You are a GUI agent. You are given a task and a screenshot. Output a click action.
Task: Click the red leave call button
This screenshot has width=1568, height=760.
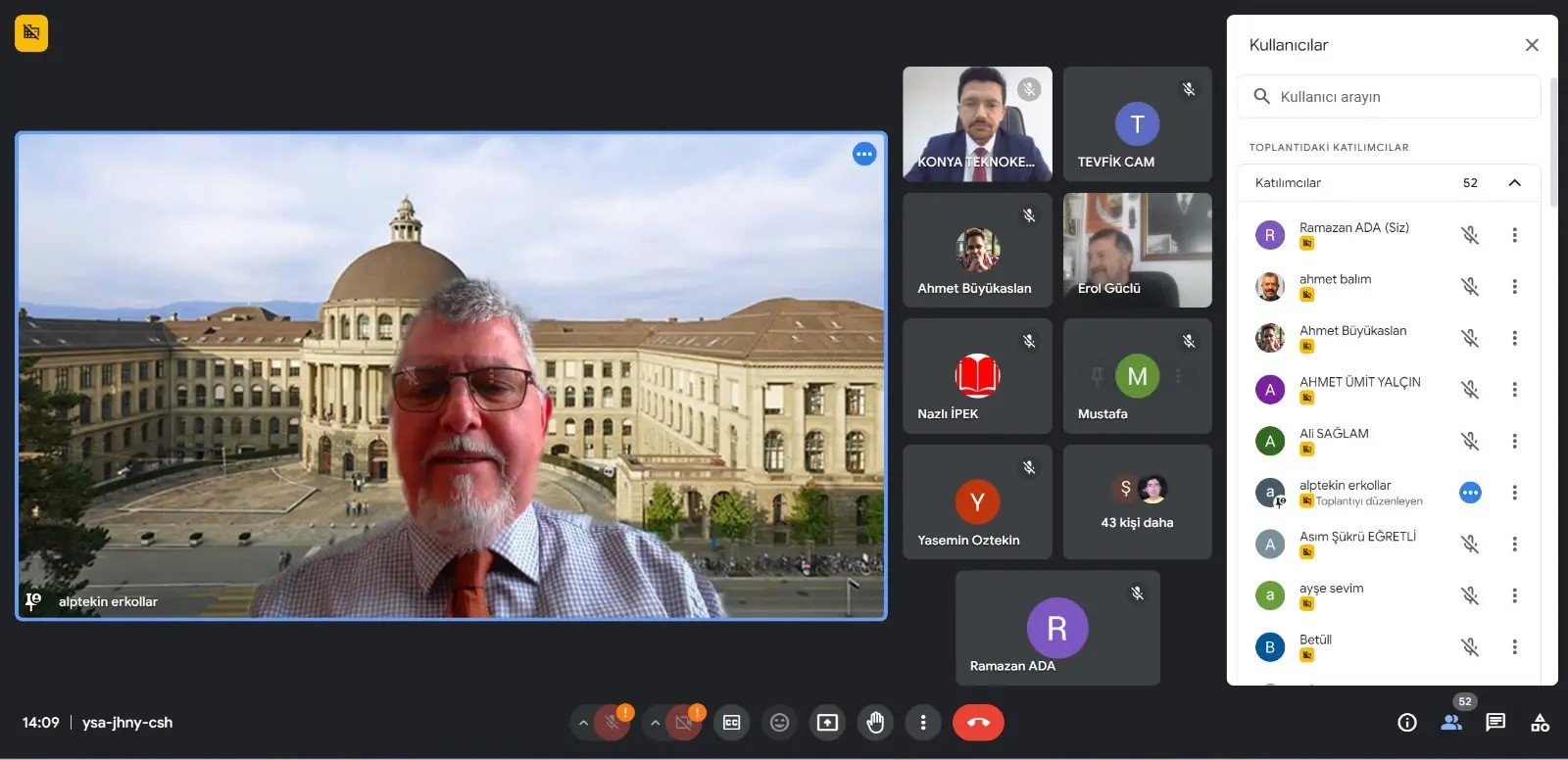[977, 723]
